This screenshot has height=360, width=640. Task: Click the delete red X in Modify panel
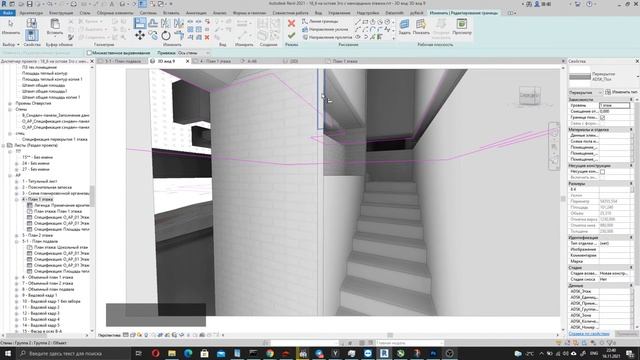pos(207,37)
